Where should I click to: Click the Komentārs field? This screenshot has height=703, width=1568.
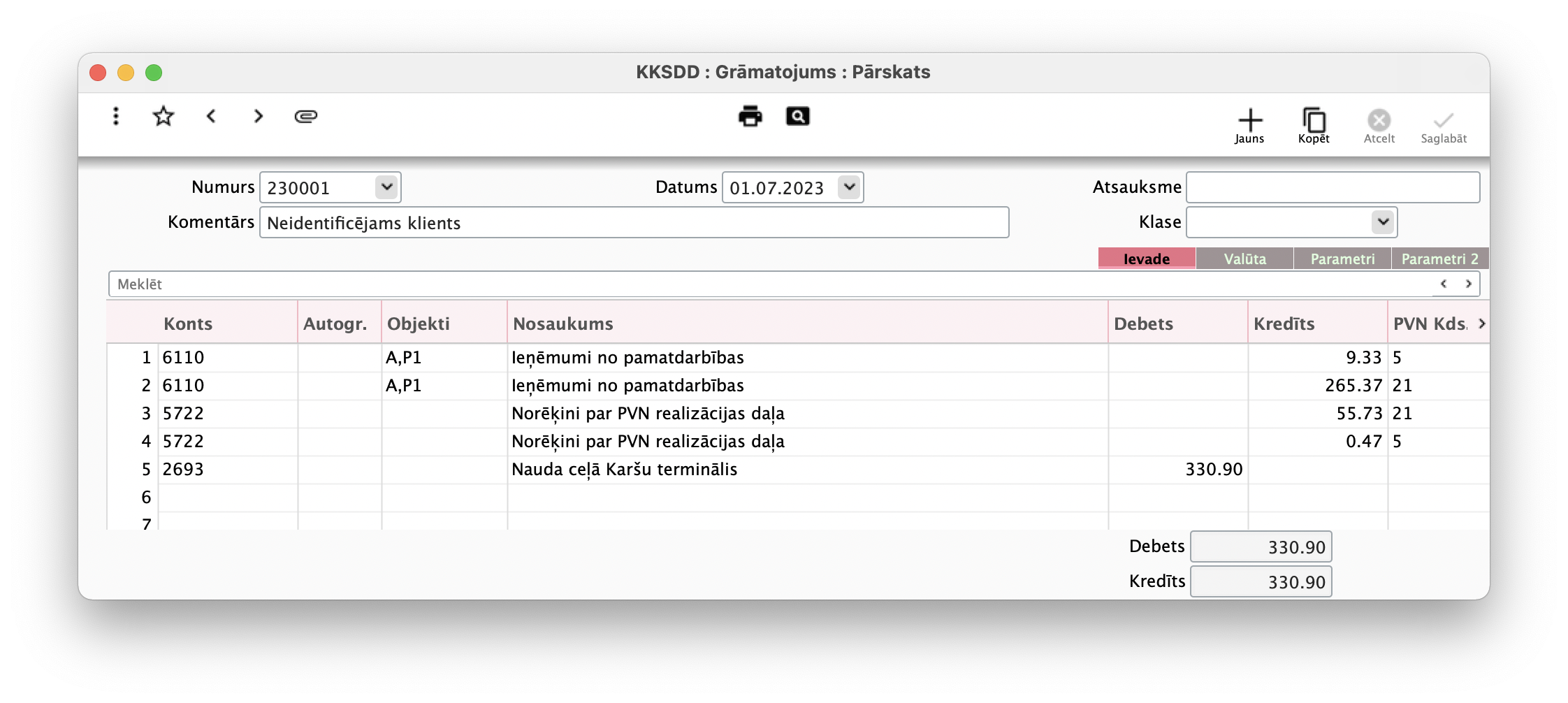634,222
